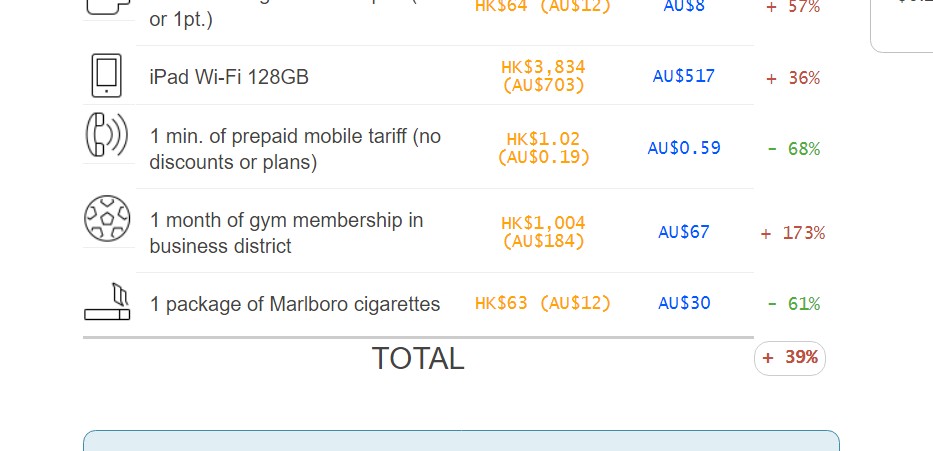Click the HK$1.02 mobile tariff price
933x451 pixels.
543,139
